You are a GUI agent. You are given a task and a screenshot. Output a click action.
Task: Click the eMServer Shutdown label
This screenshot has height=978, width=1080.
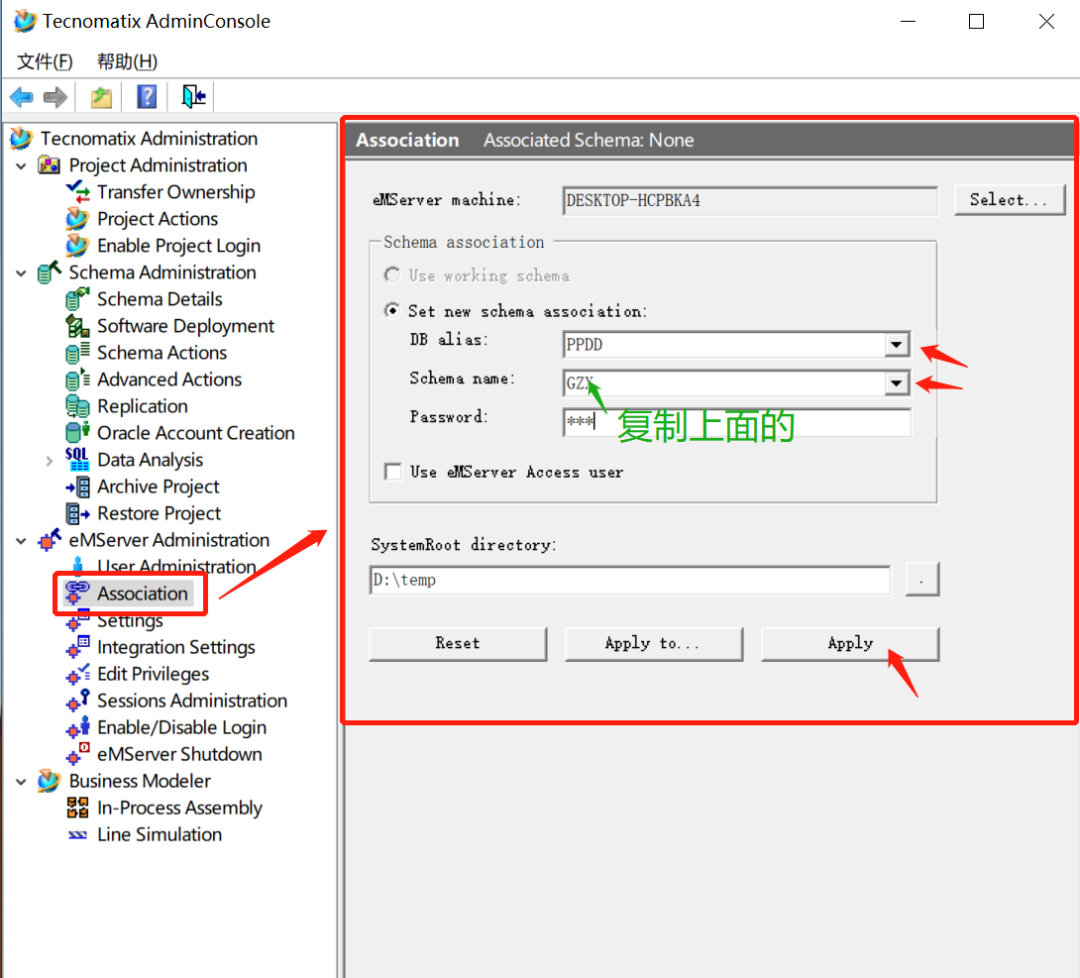pyautogui.click(x=180, y=754)
